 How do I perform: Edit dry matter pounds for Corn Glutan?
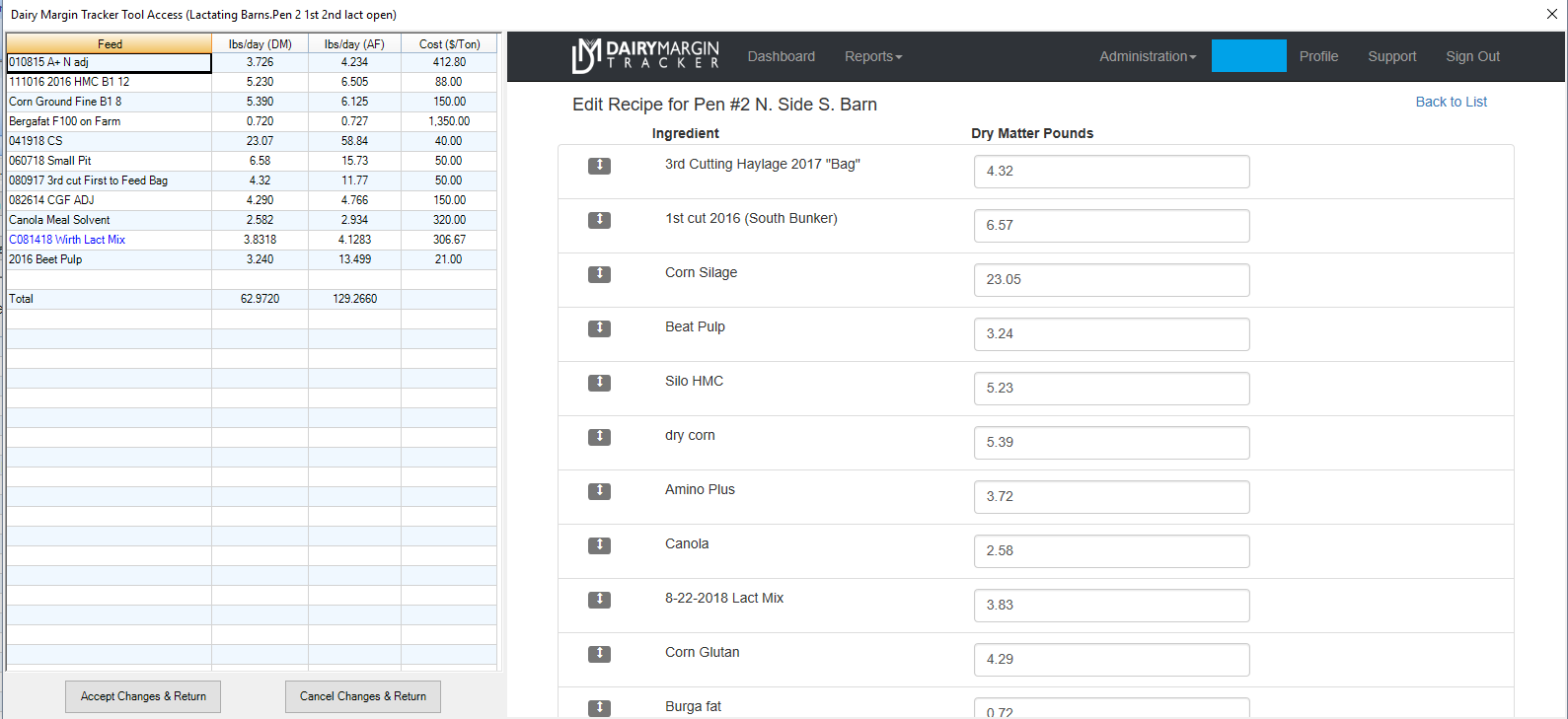coord(1111,659)
